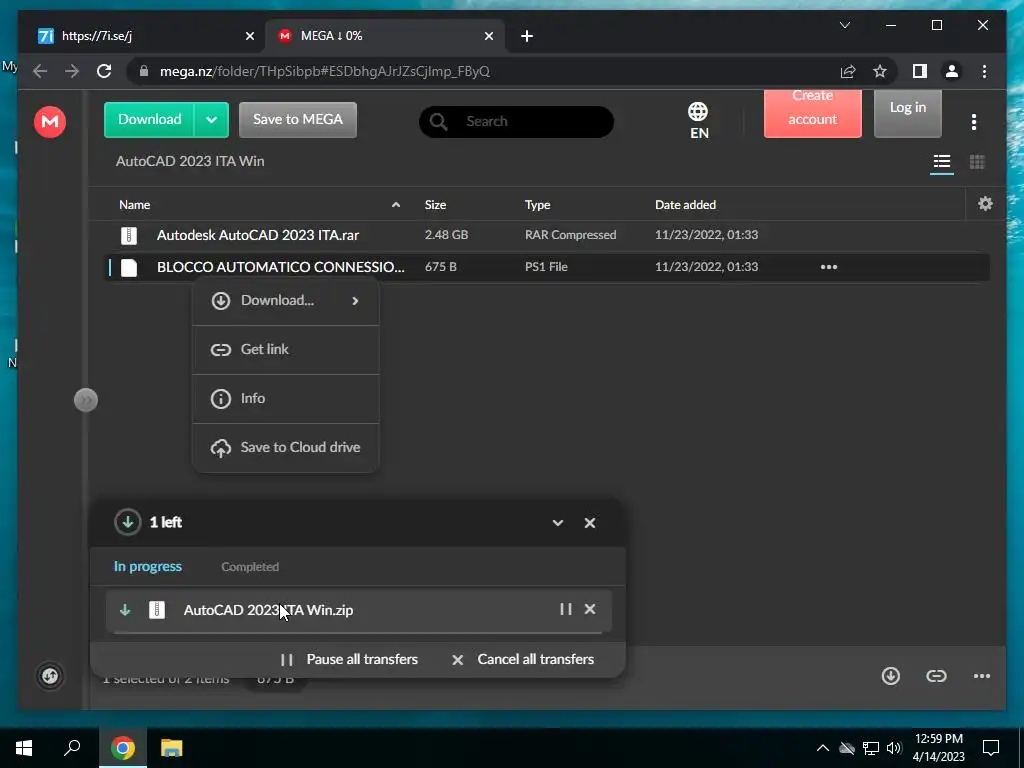Pause AutoCAD 2023 ITA Win.zip transfer

(566, 609)
